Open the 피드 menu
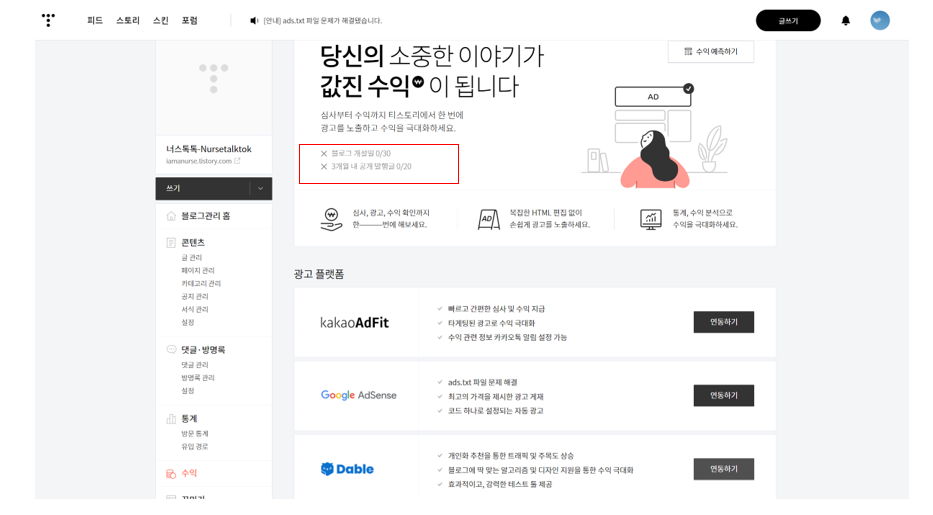Viewport: 933px width, 515px height. (95, 21)
